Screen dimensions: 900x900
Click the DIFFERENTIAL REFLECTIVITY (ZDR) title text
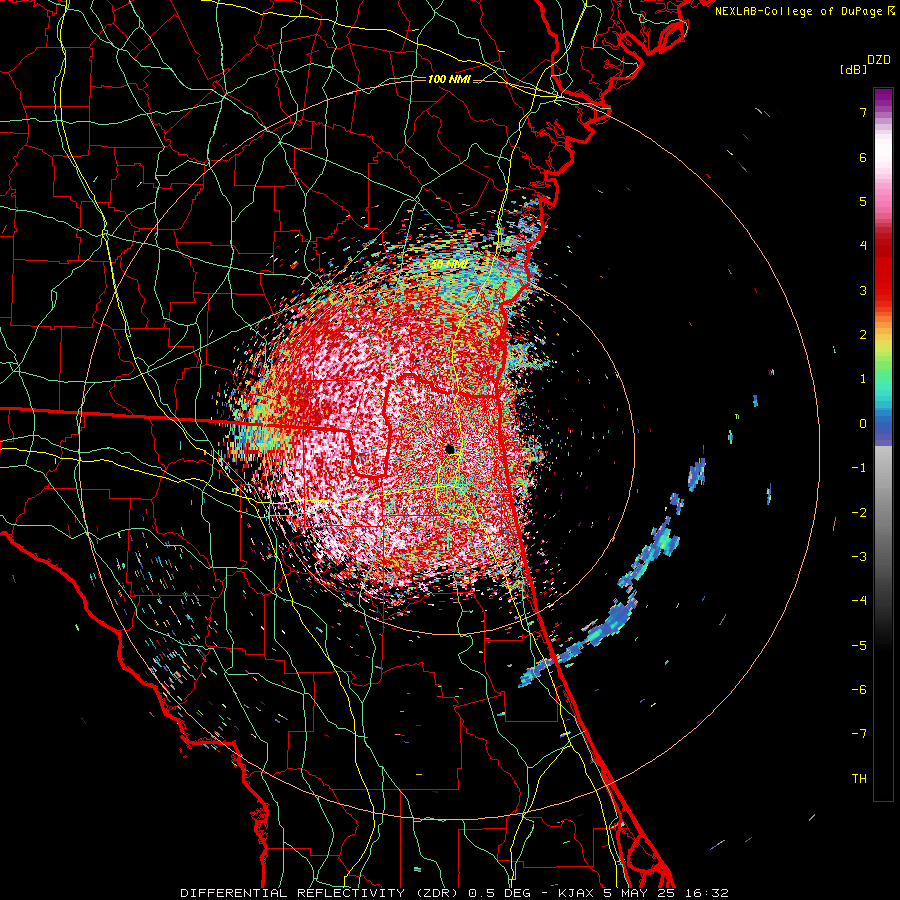[x=321, y=893]
